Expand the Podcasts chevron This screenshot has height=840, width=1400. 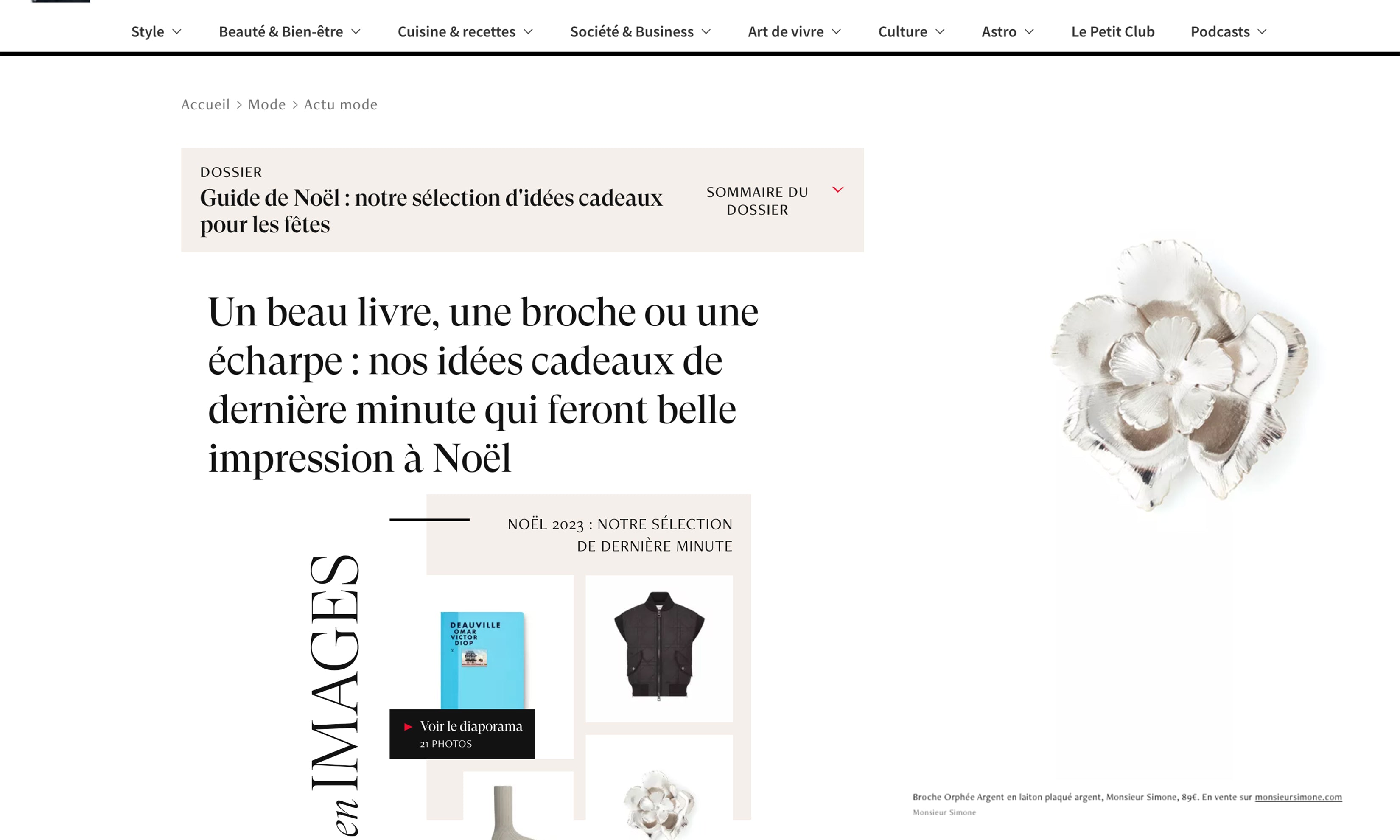click(x=1262, y=32)
